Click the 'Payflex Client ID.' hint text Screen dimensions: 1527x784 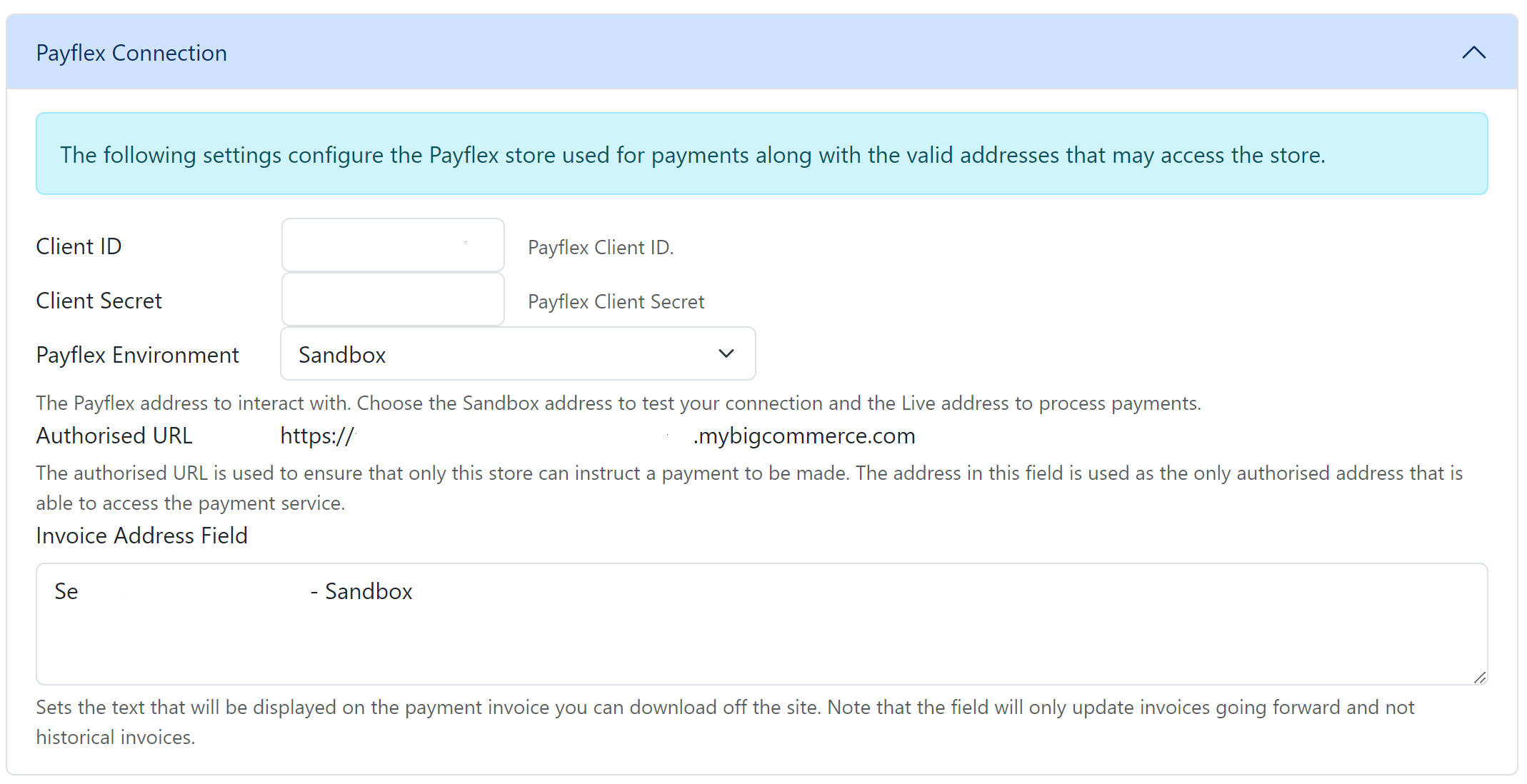(x=601, y=247)
